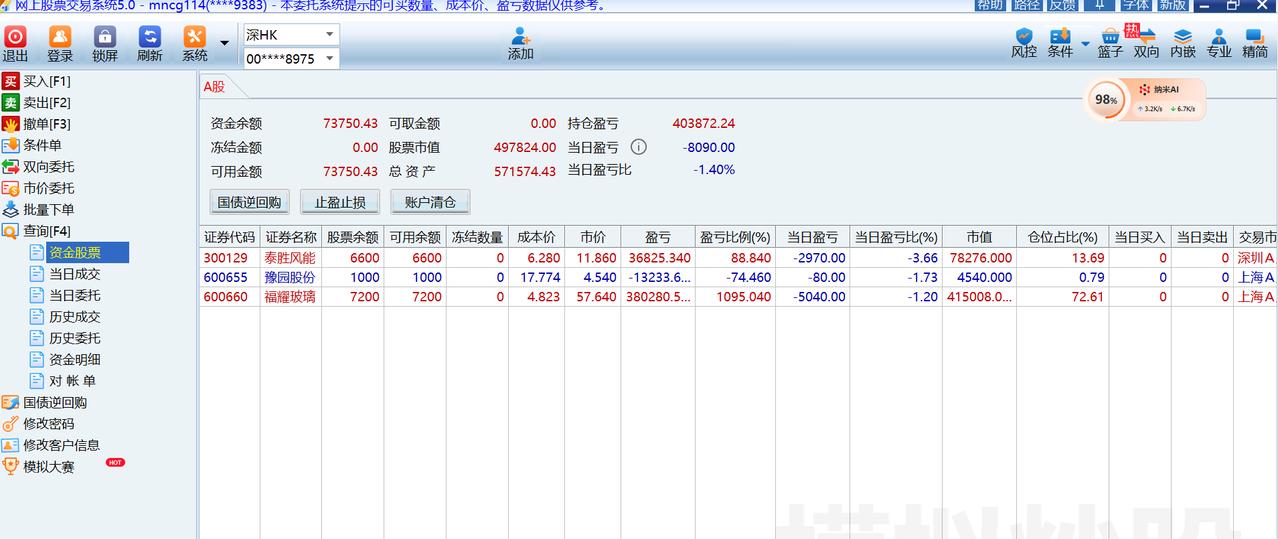Click the info icon beside 当日盈亏

click(638, 147)
